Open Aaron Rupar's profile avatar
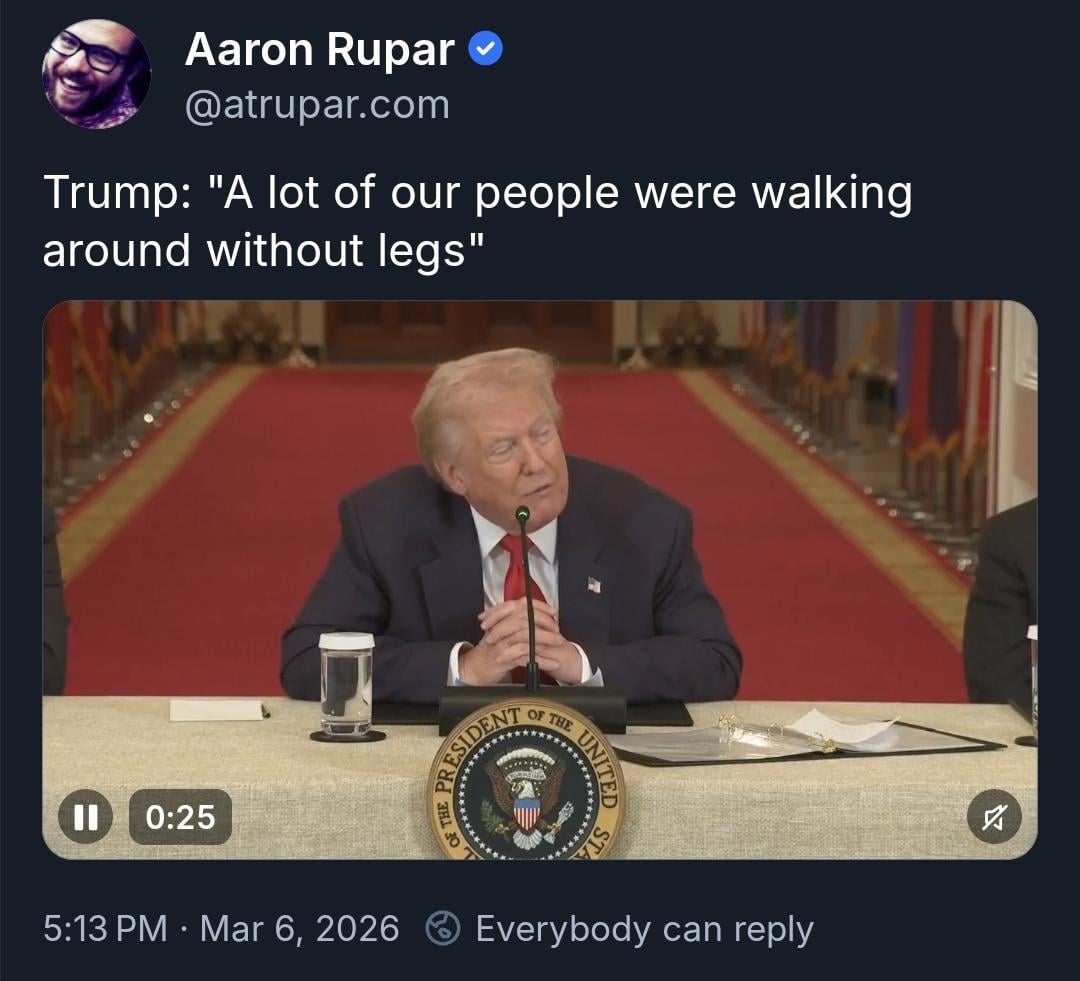The width and height of the screenshot is (1080, 981). [96, 74]
